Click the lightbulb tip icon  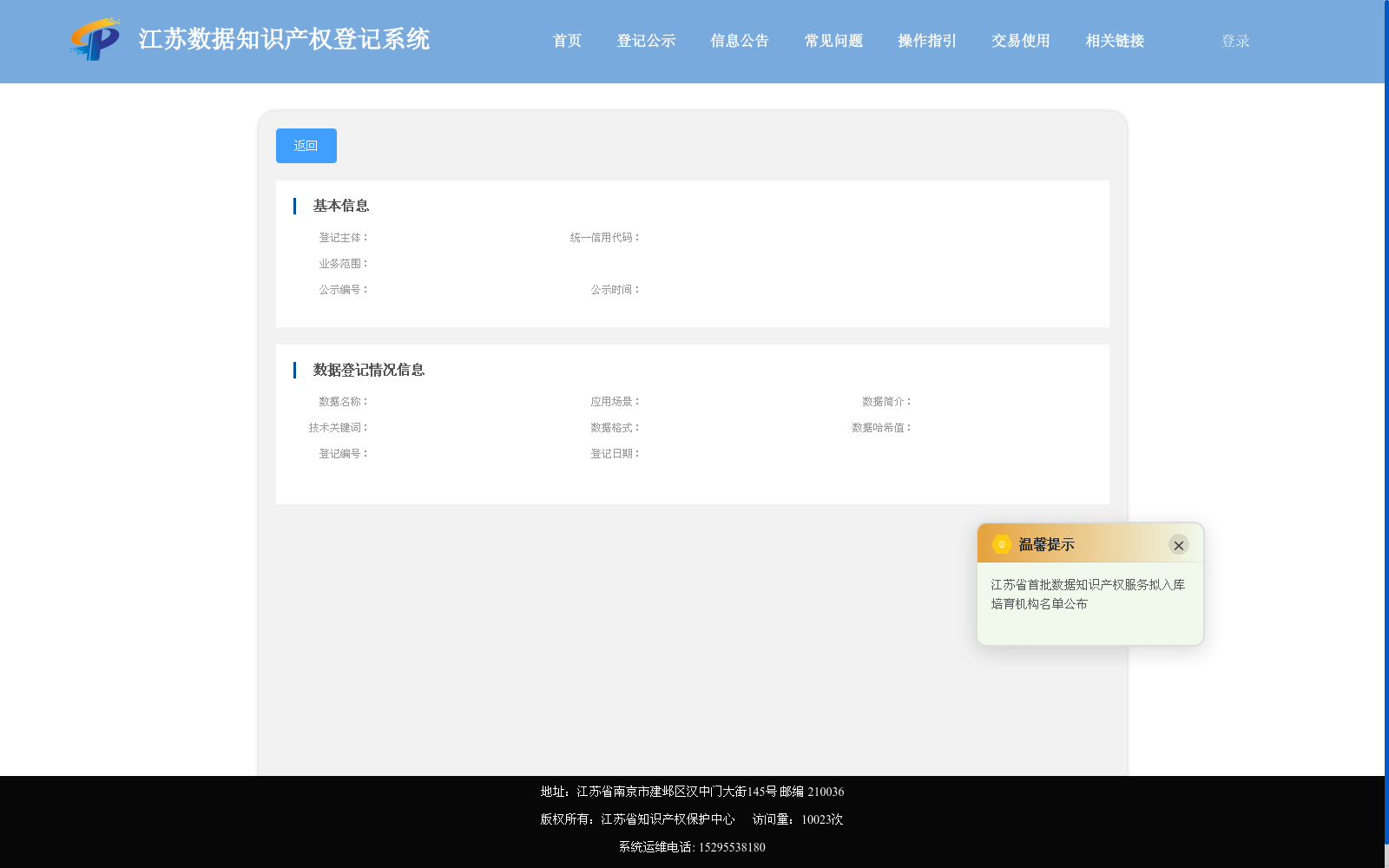(x=1002, y=544)
